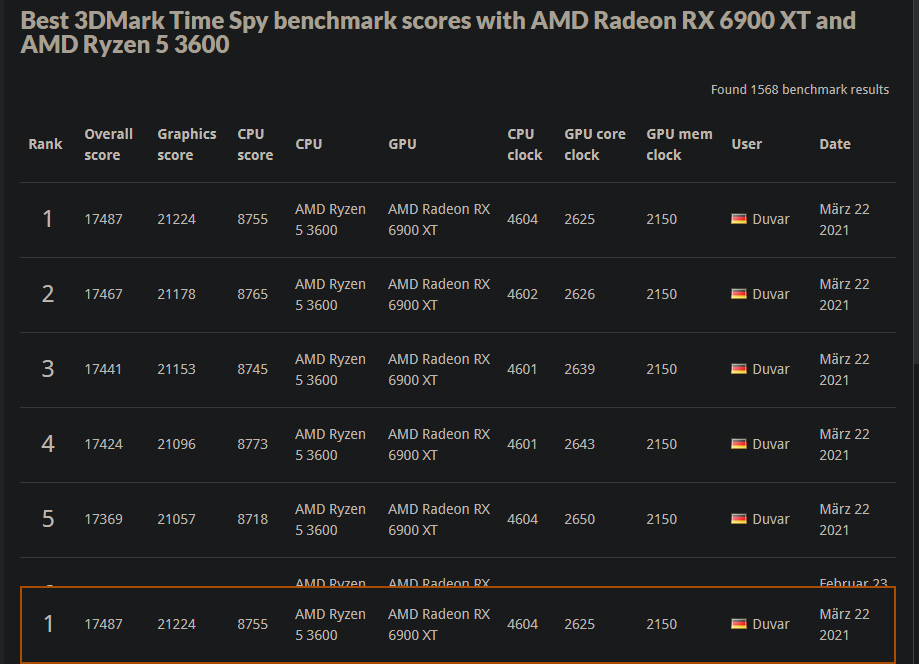Select CPU score 8745
Image resolution: width=919 pixels, height=664 pixels.
point(253,369)
